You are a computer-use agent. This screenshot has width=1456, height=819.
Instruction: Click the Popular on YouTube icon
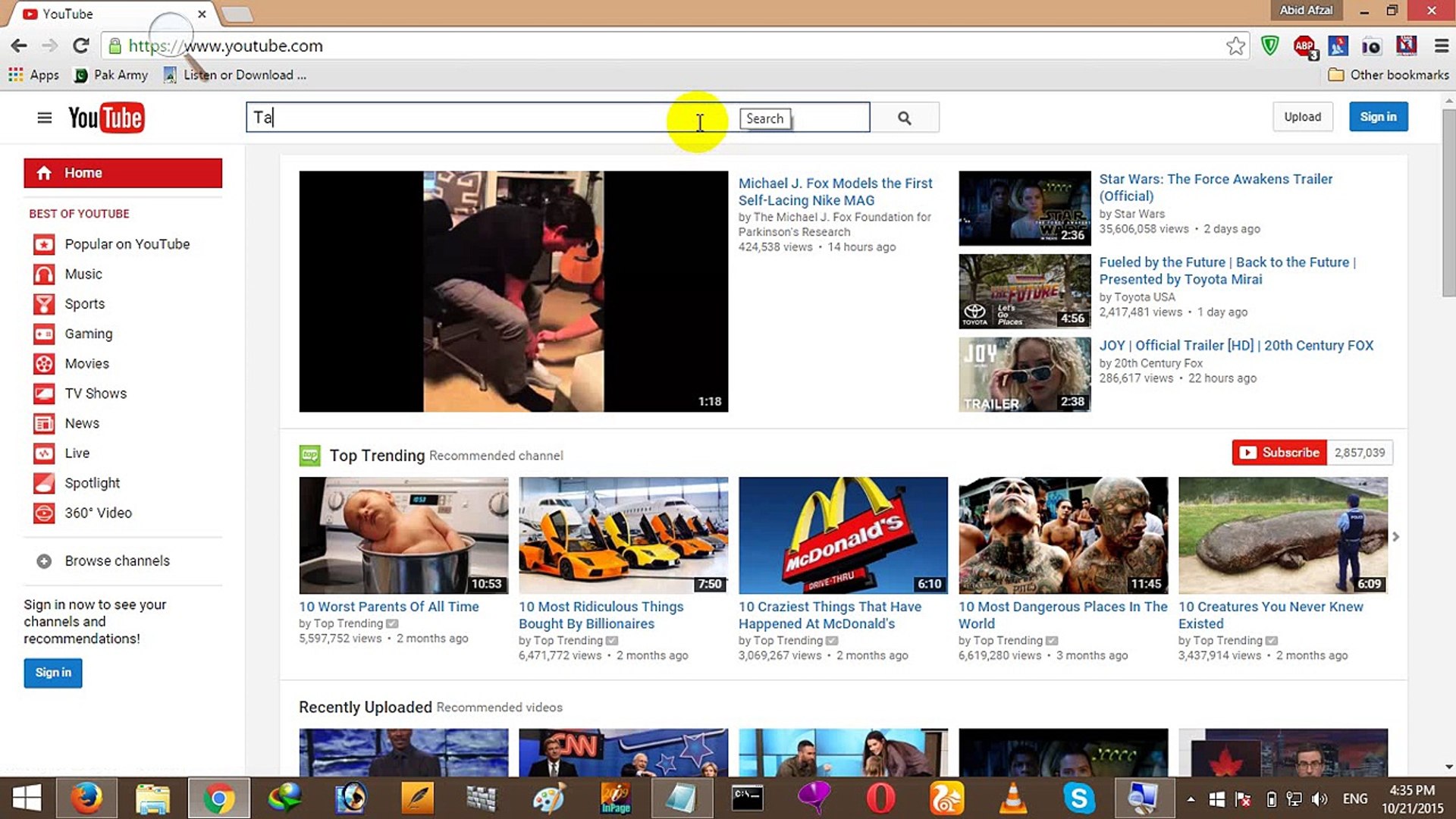pyautogui.click(x=44, y=244)
